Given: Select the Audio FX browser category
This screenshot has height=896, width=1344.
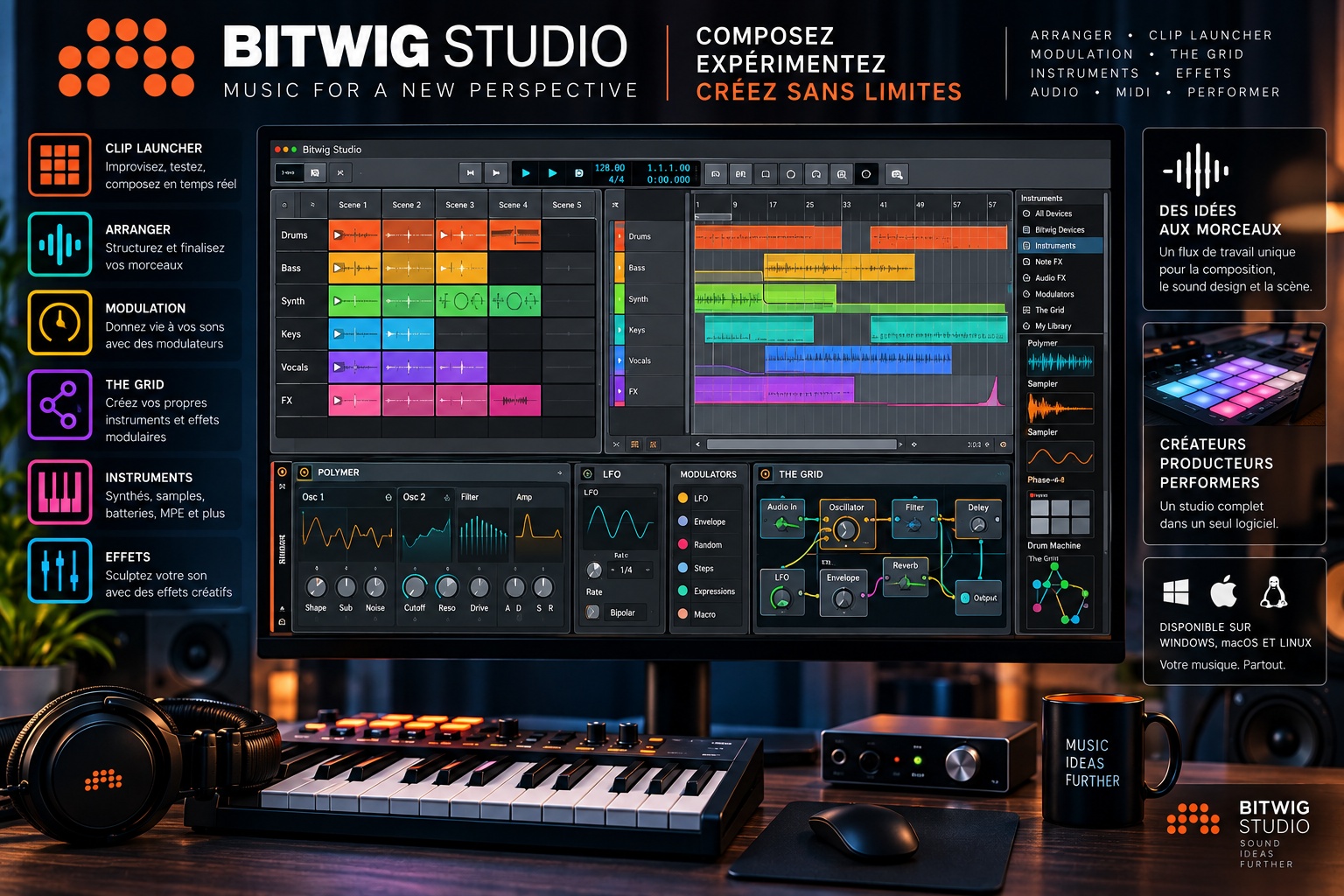Looking at the screenshot, I should (x=1060, y=277).
